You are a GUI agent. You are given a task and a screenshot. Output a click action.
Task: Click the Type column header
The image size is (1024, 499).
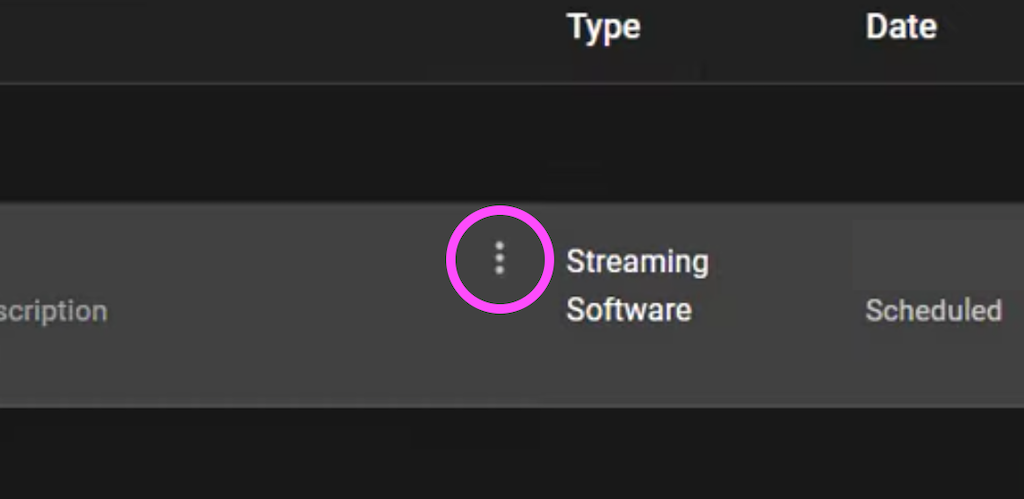click(604, 27)
